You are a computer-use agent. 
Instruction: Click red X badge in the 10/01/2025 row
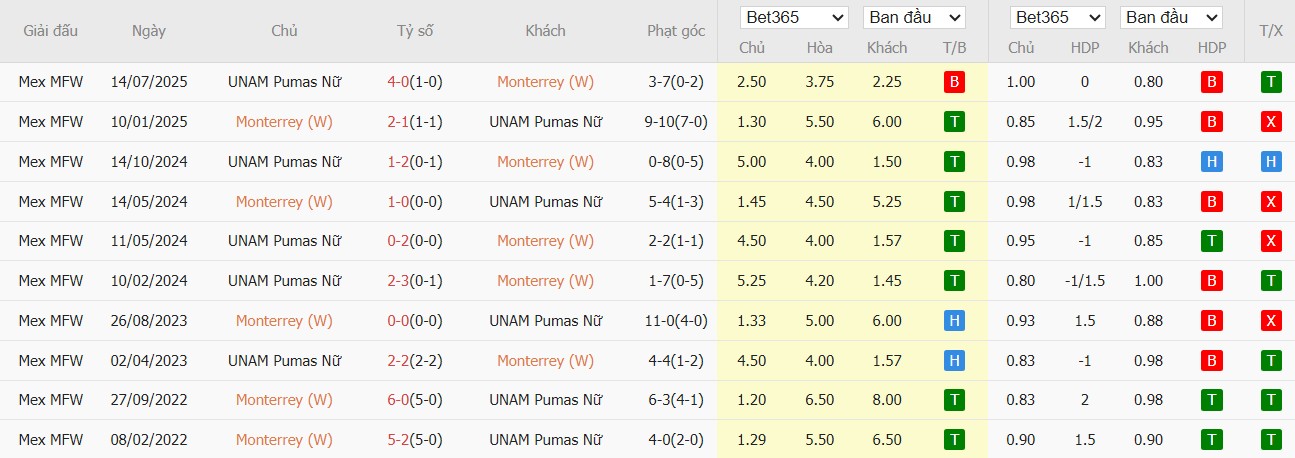pos(1270,122)
